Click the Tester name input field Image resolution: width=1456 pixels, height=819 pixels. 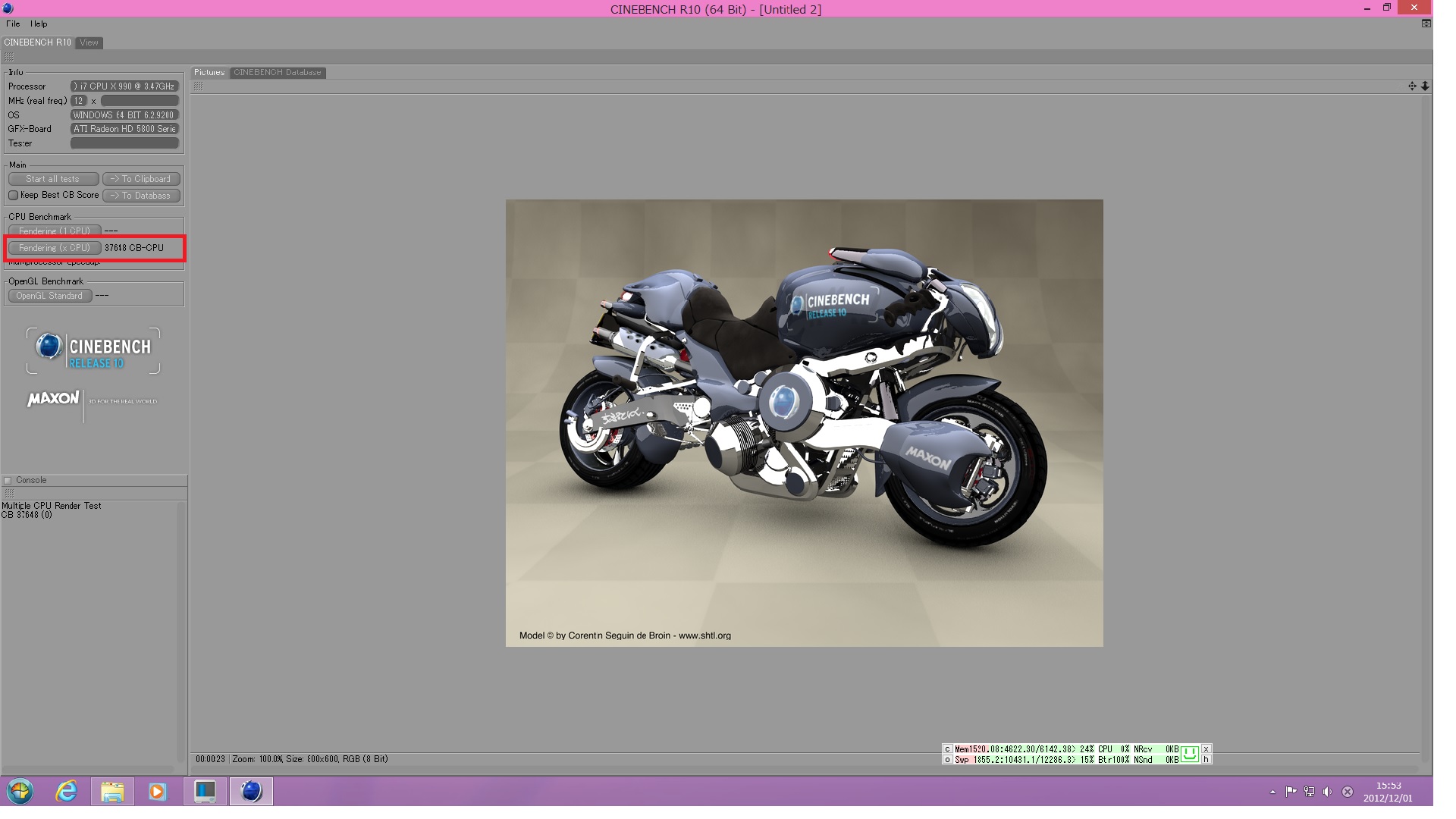124,143
